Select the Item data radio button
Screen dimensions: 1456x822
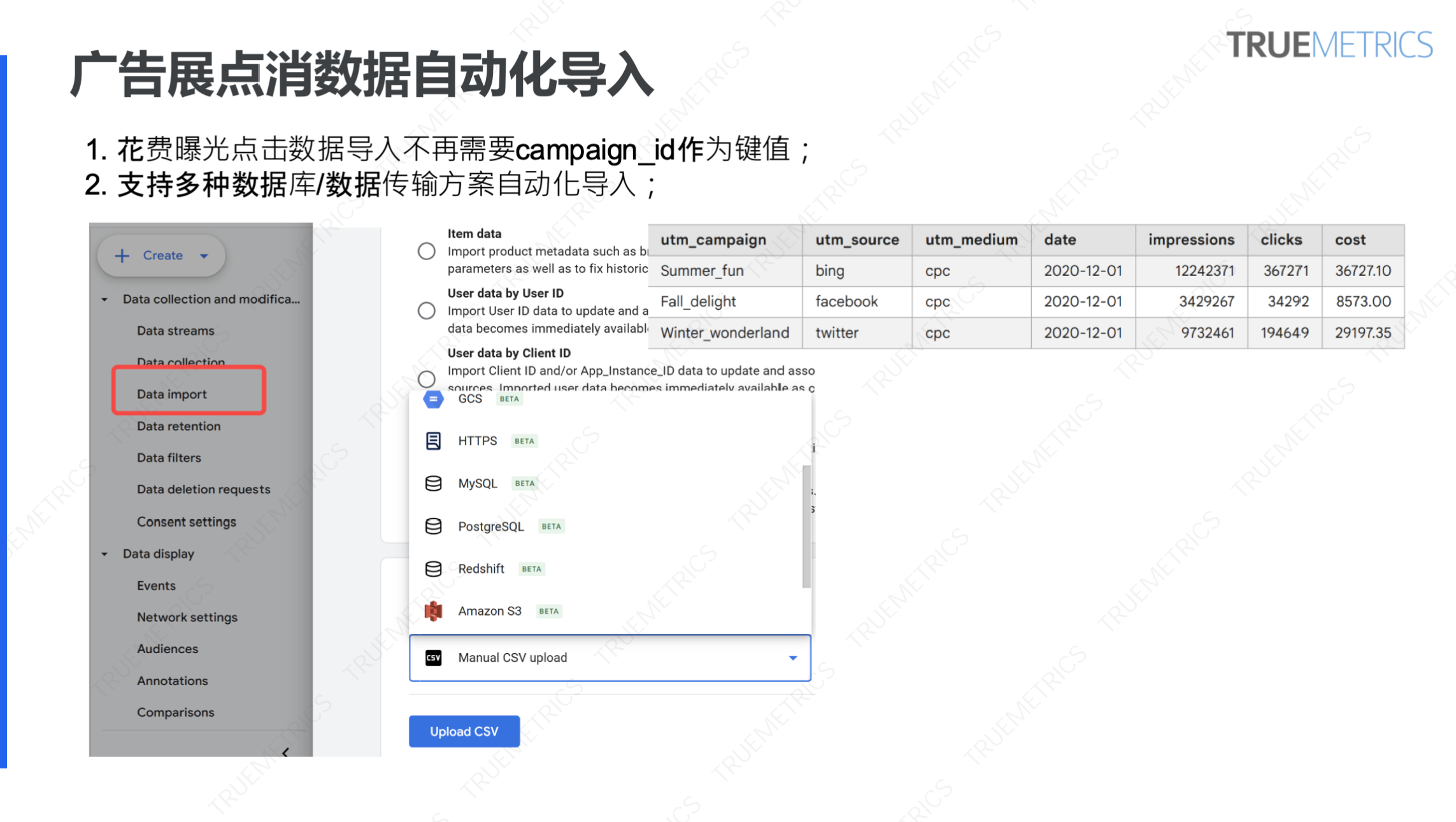point(427,251)
